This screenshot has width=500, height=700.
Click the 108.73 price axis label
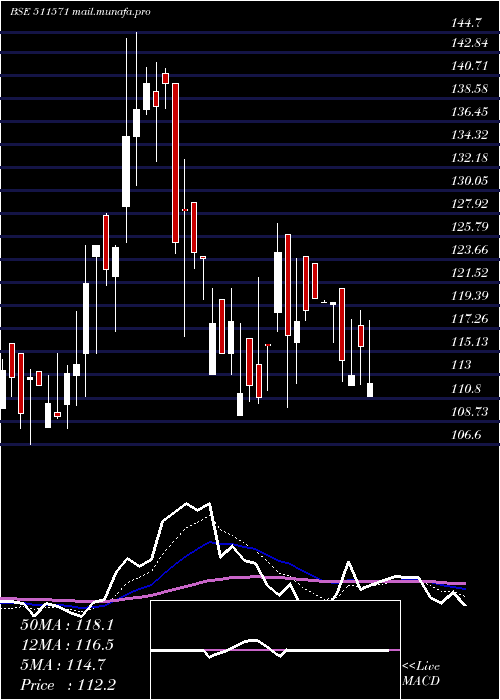[469, 411]
